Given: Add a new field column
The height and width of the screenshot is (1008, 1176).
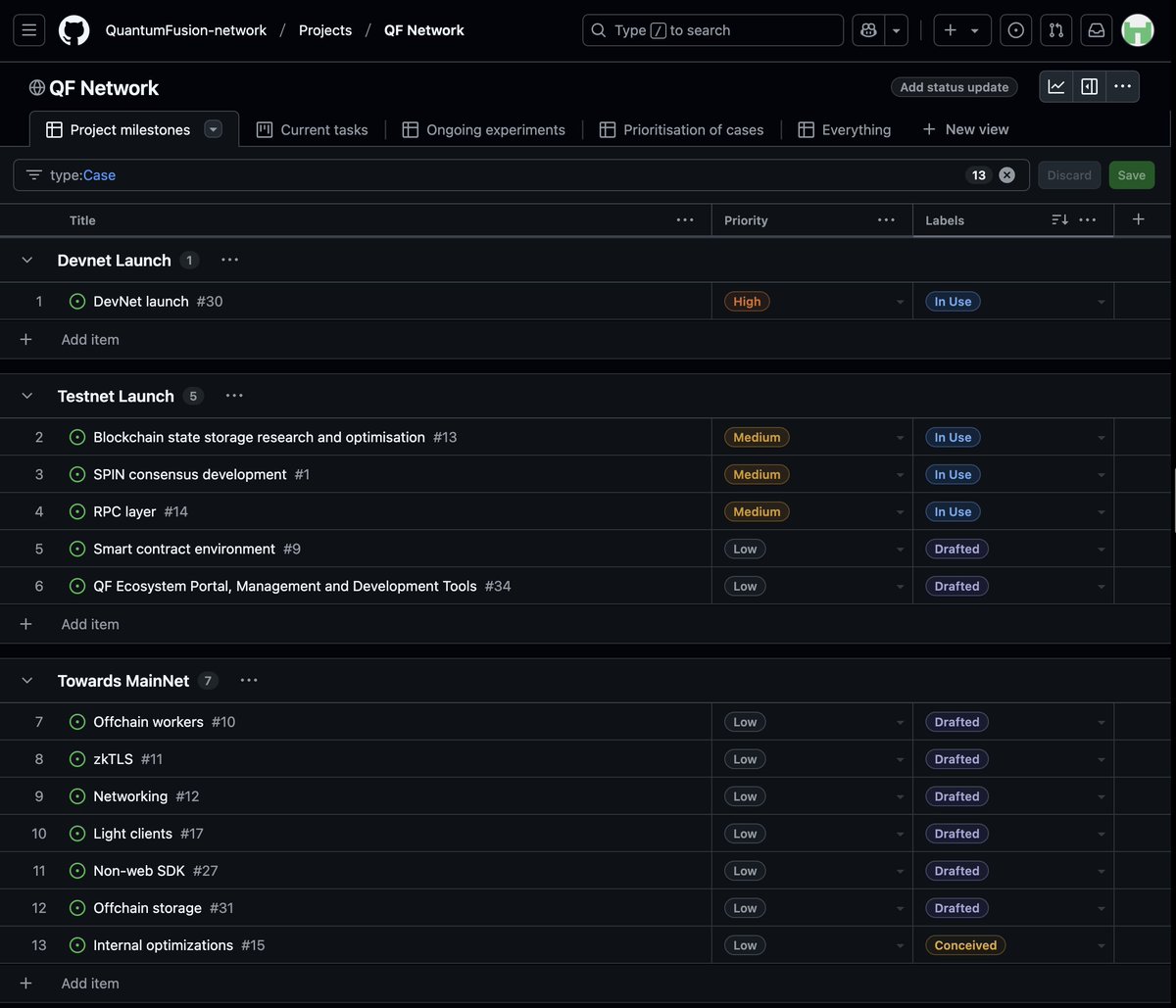Looking at the screenshot, I should 1138,219.
